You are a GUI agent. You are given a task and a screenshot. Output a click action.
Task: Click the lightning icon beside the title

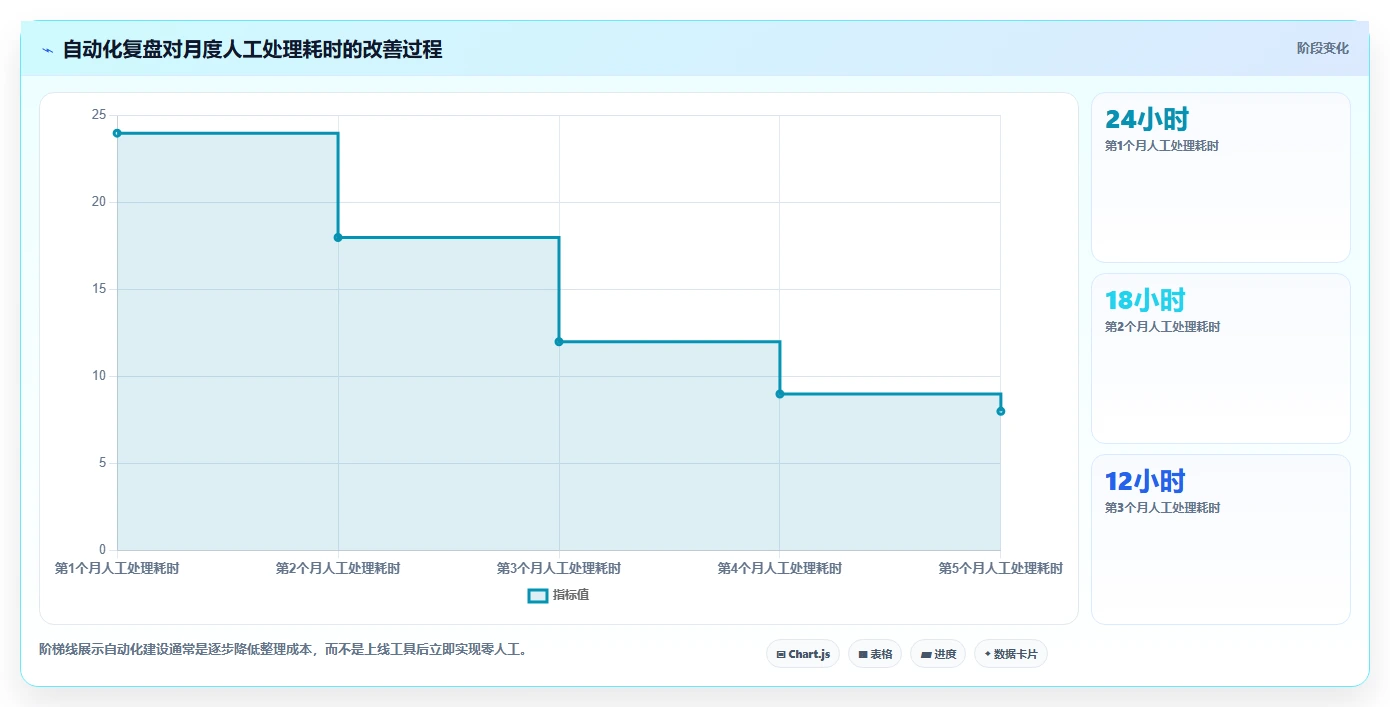[47, 50]
